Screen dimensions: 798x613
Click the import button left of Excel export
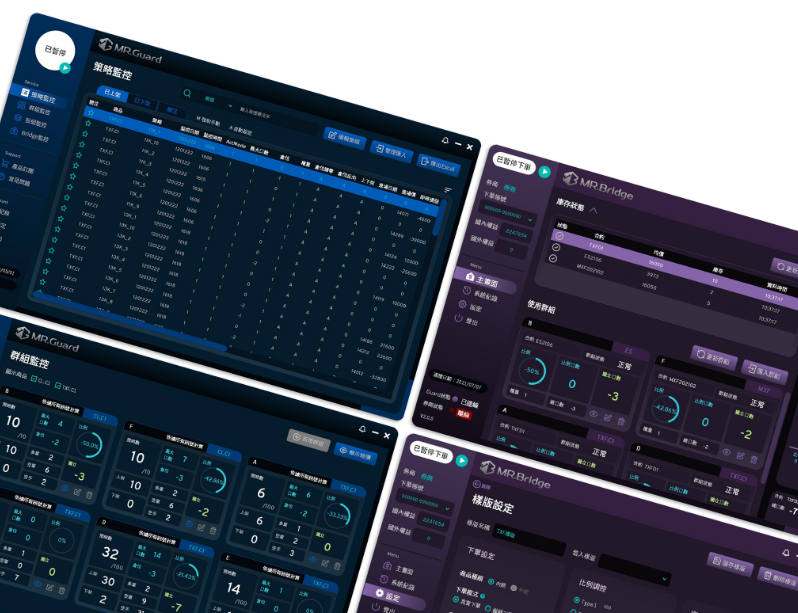pyautogui.click(x=391, y=151)
